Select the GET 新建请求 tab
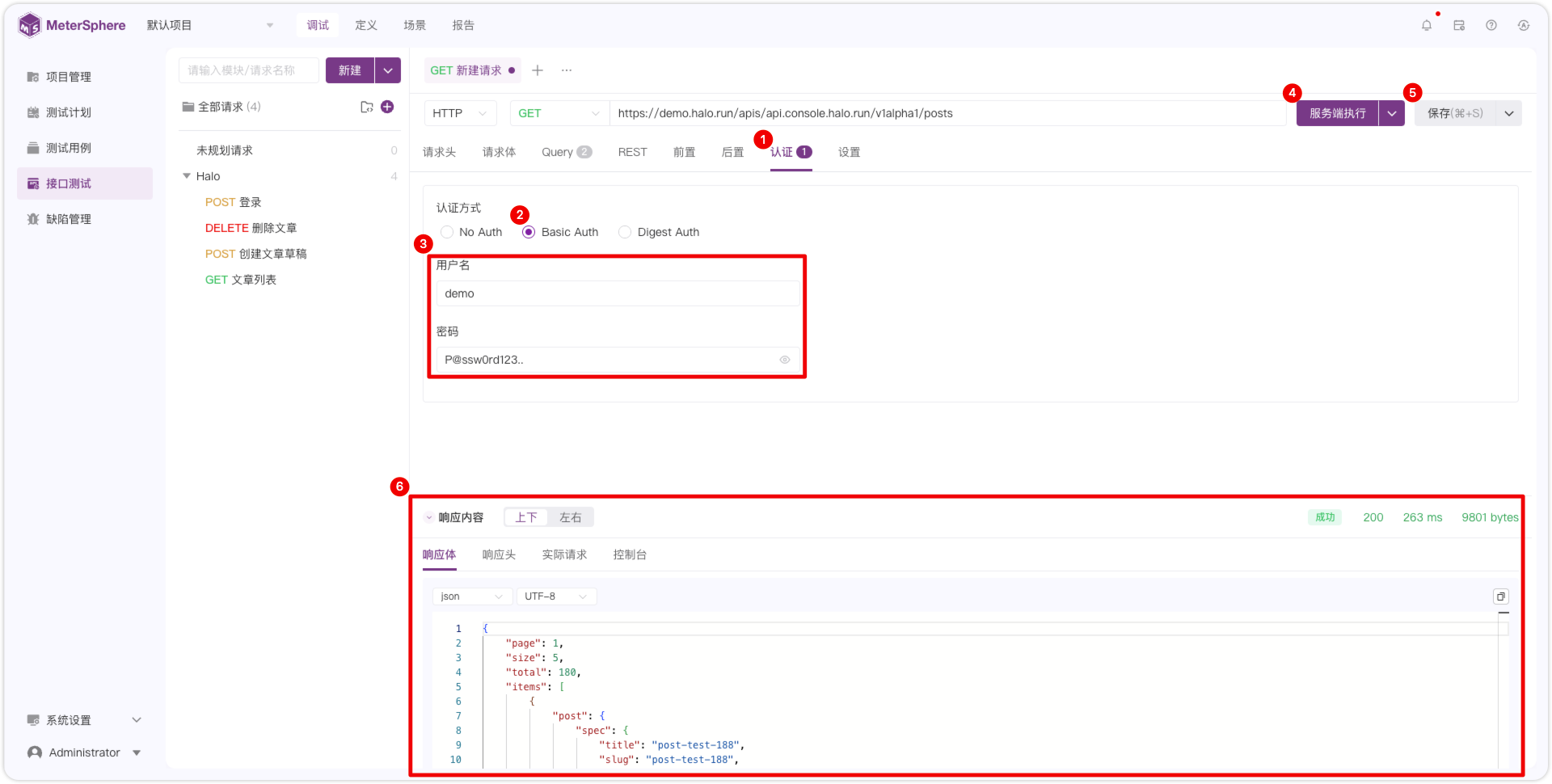 pyautogui.click(x=472, y=70)
